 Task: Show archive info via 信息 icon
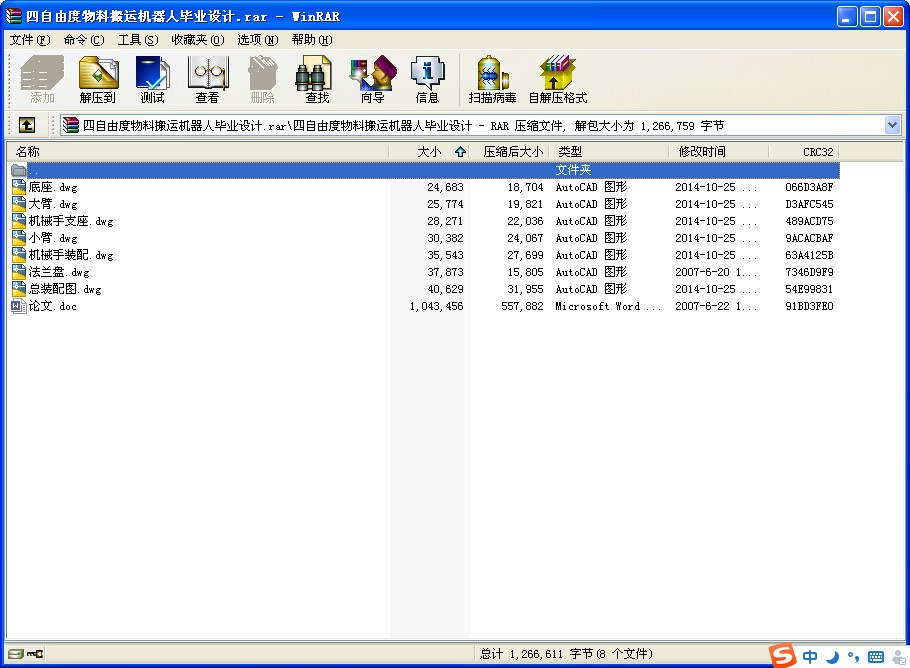[428, 78]
